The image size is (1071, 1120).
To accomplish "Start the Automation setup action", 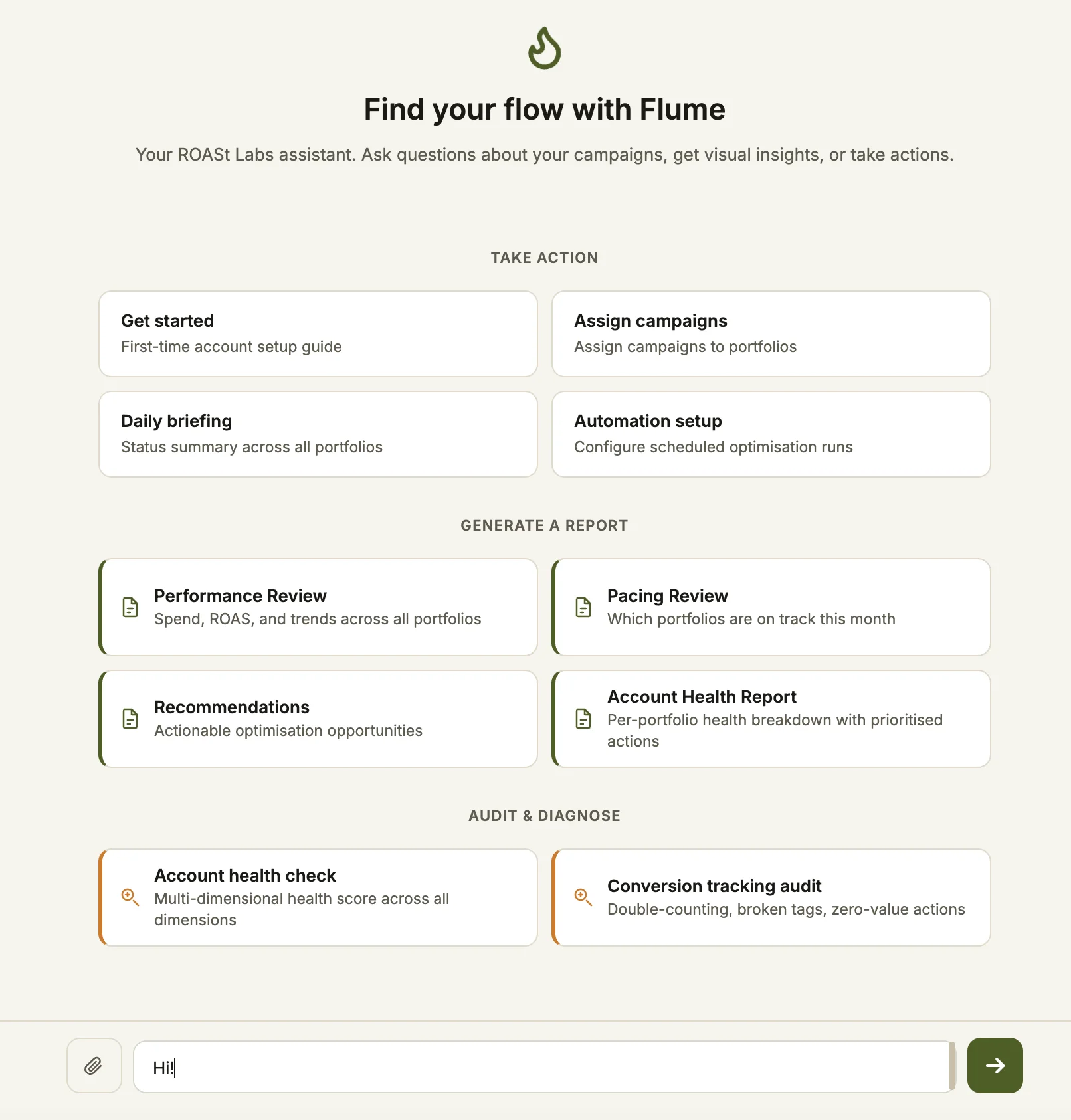I will (x=771, y=434).
